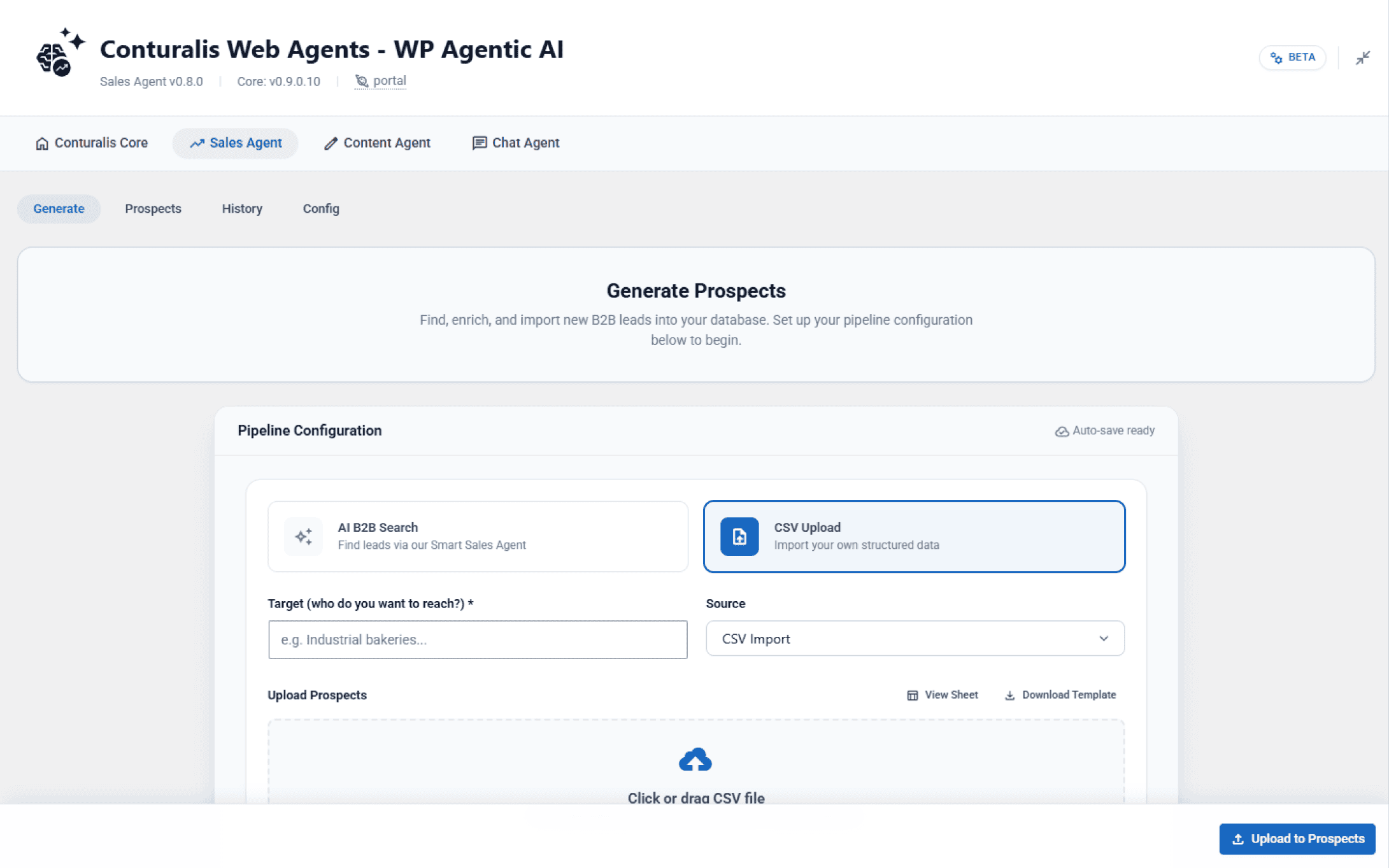This screenshot has width=1389, height=868.
Task: Click the 'Core: v0.9.0.10' version text
Action: coord(278,82)
